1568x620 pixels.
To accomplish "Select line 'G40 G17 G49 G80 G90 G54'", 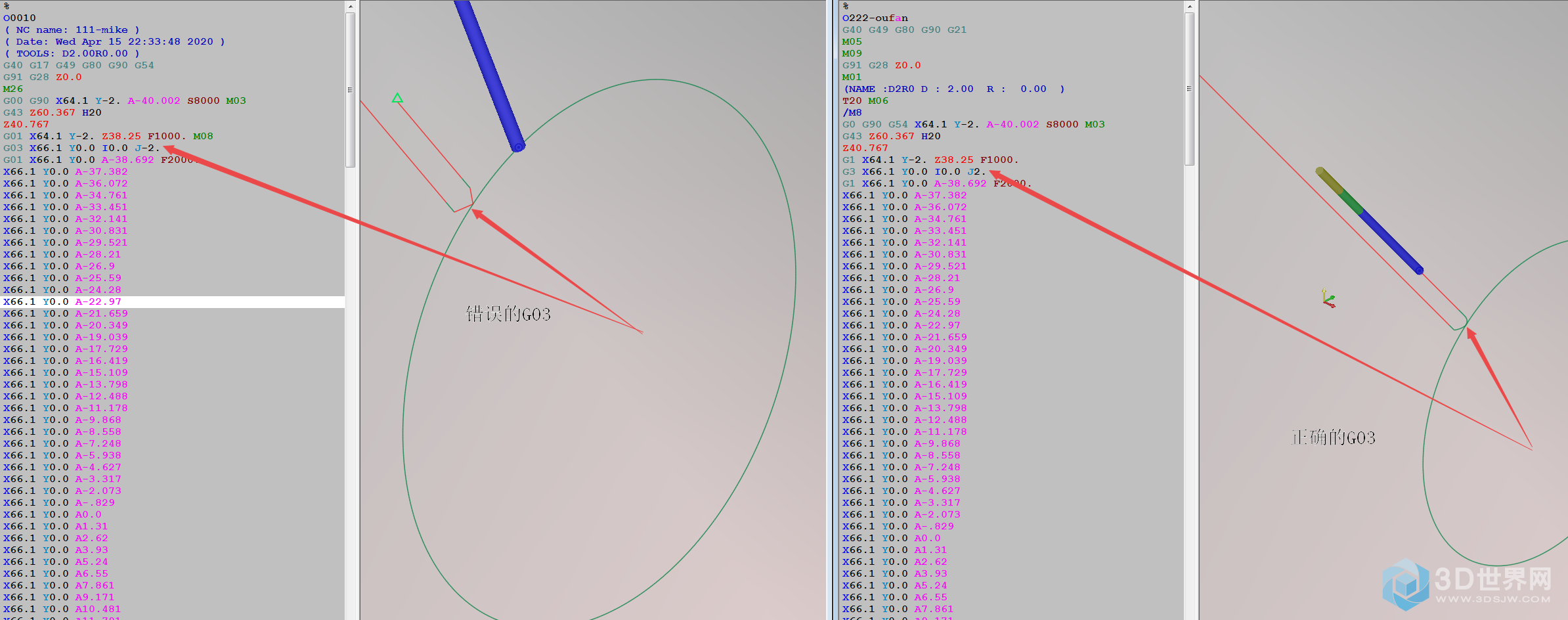I will (x=79, y=65).
